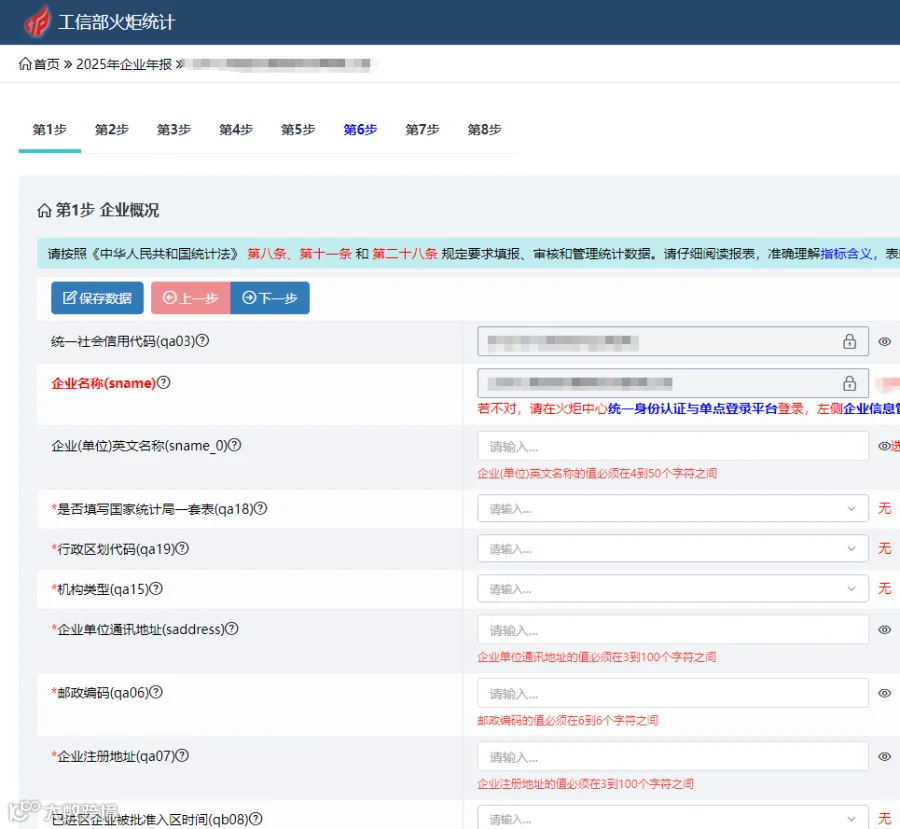Focus the 企业(单位)英文名称 input field

(x=673, y=446)
